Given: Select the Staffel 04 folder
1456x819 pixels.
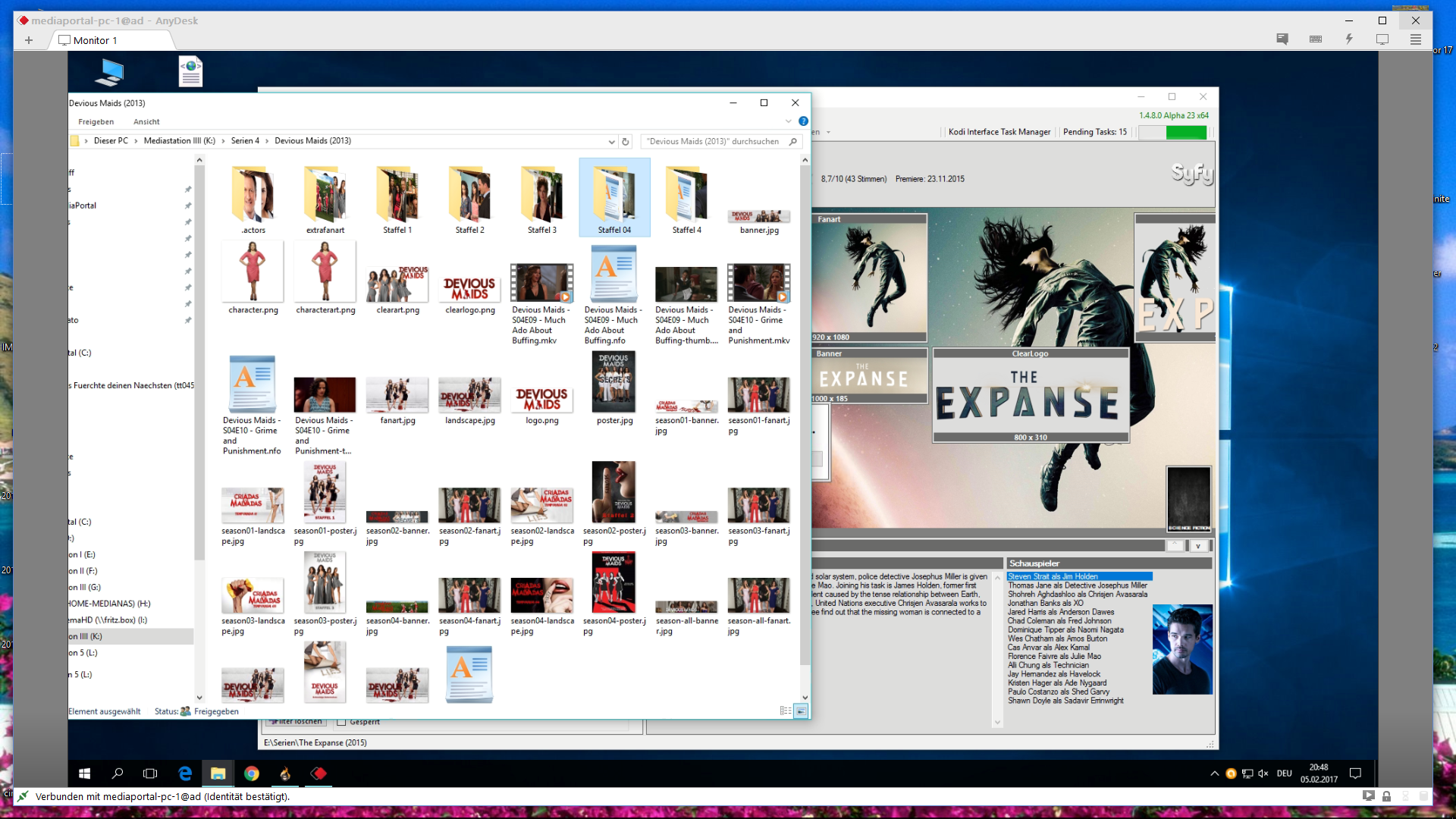Looking at the screenshot, I should 614,198.
